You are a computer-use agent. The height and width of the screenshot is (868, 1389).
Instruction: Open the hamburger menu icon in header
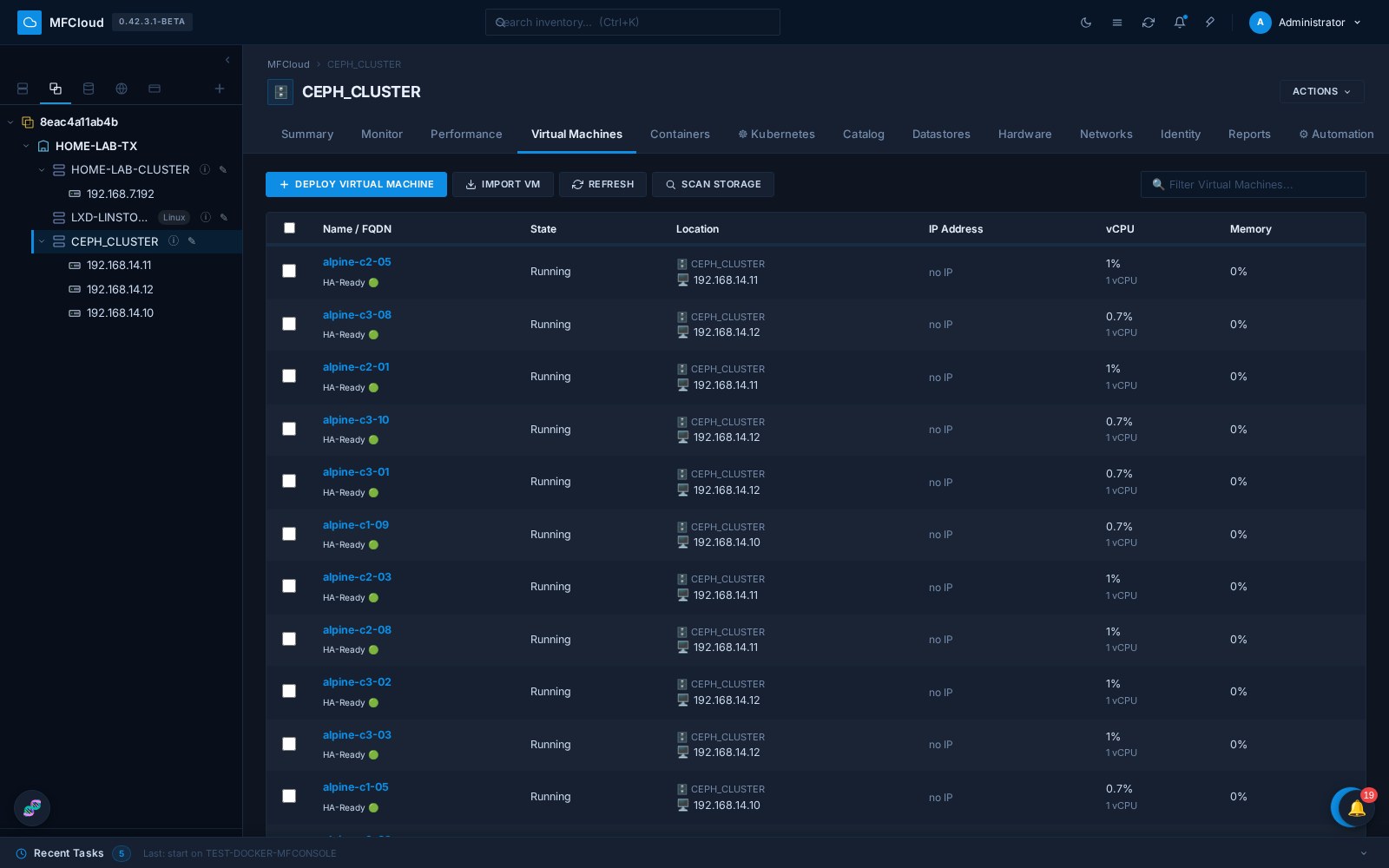tap(1117, 23)
